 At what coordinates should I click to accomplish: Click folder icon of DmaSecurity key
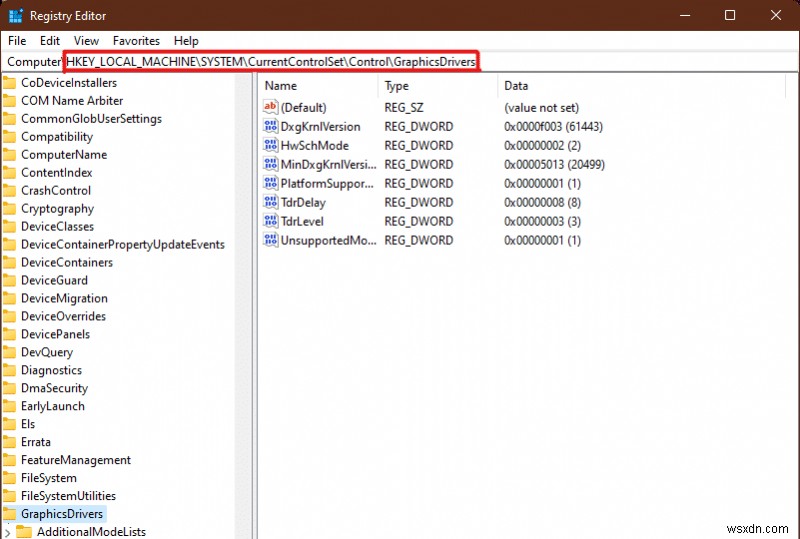(9, 388)
